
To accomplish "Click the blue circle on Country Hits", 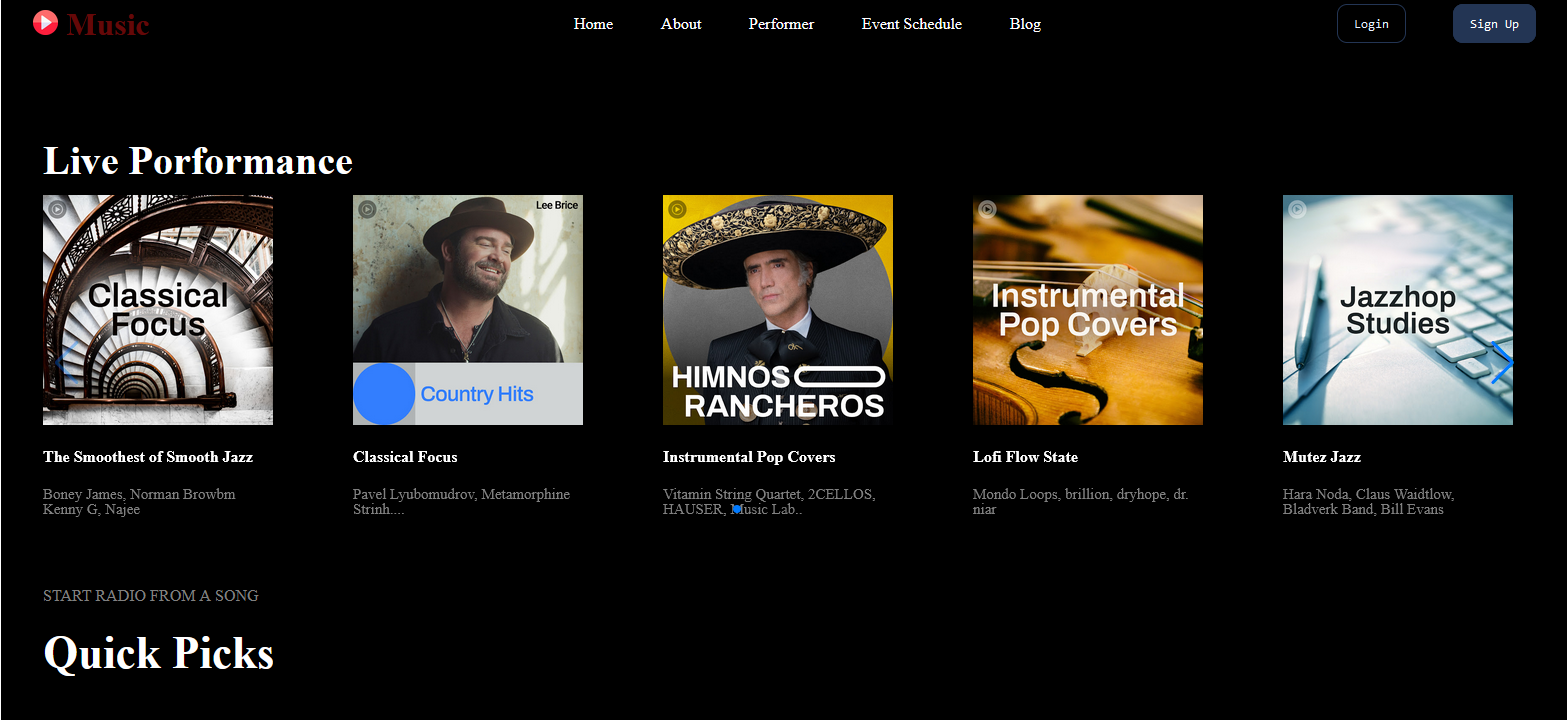I will tap(384, 394).
